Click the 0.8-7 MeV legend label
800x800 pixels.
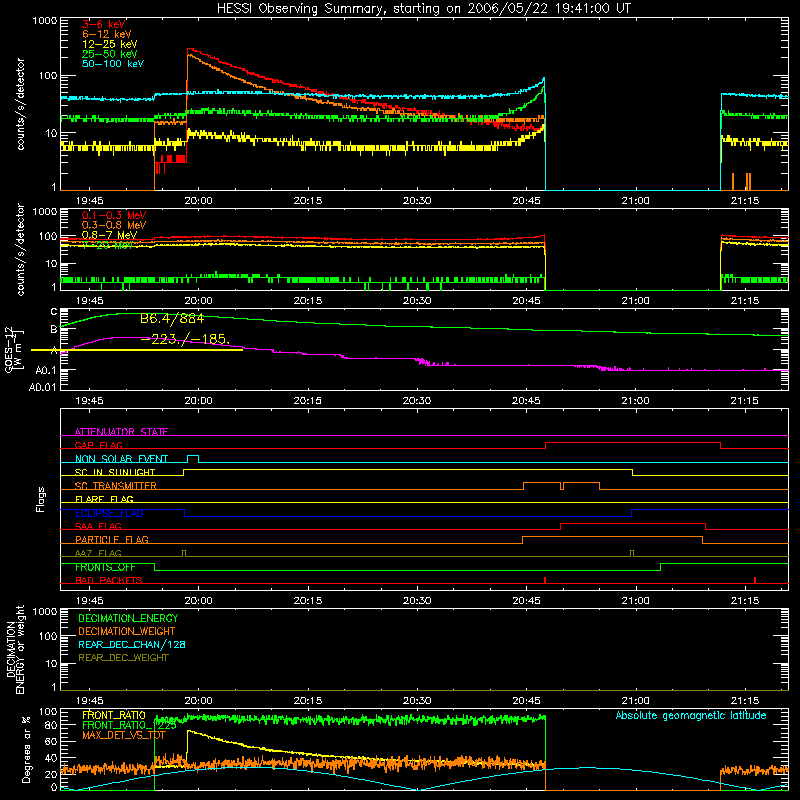(110, 235)
